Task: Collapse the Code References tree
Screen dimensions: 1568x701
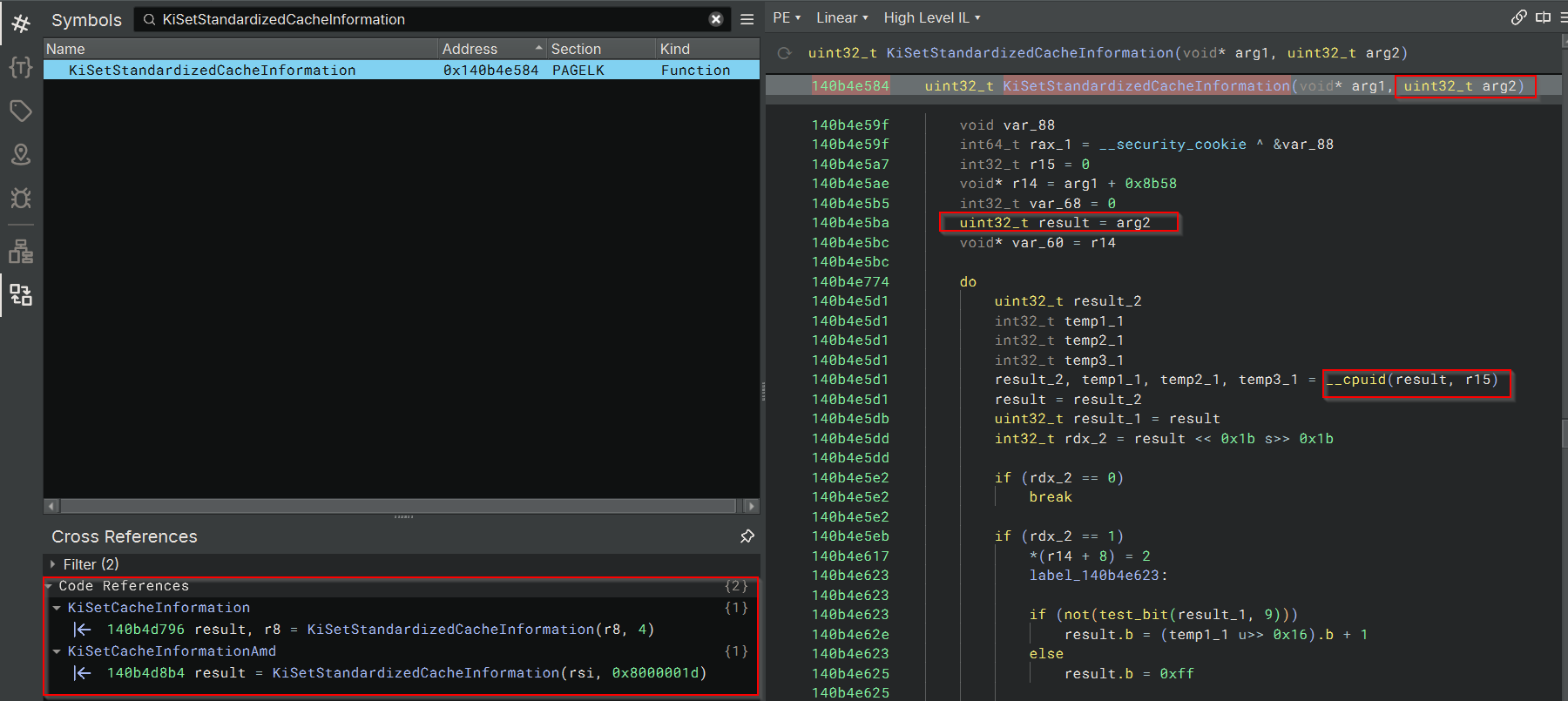Action: [x=50, y=586]
